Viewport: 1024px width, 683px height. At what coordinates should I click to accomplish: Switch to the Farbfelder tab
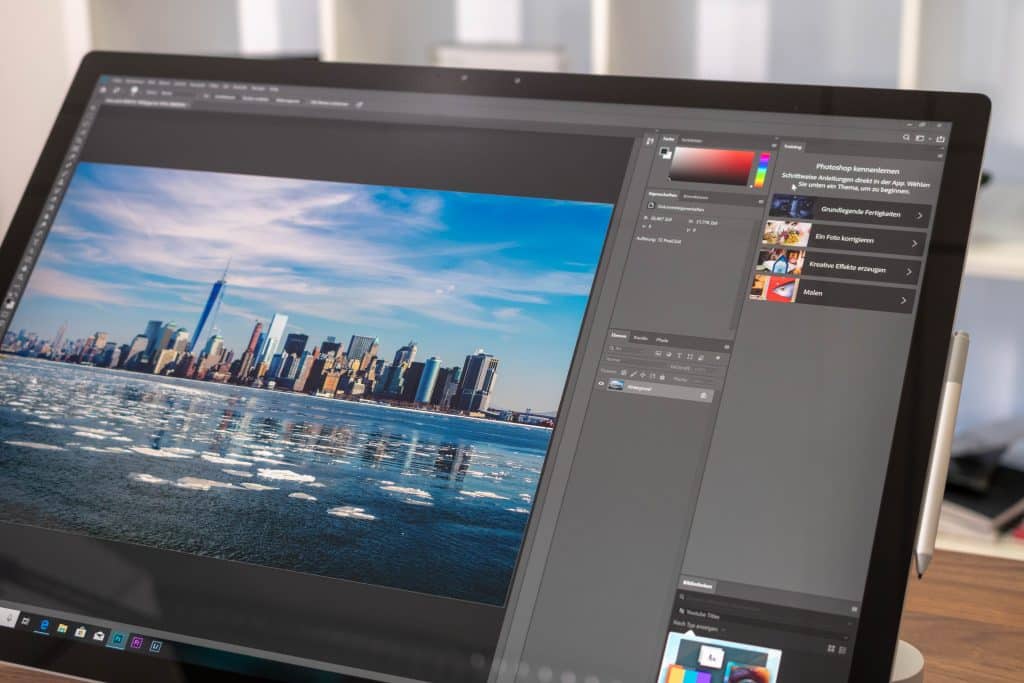[692, 140]
